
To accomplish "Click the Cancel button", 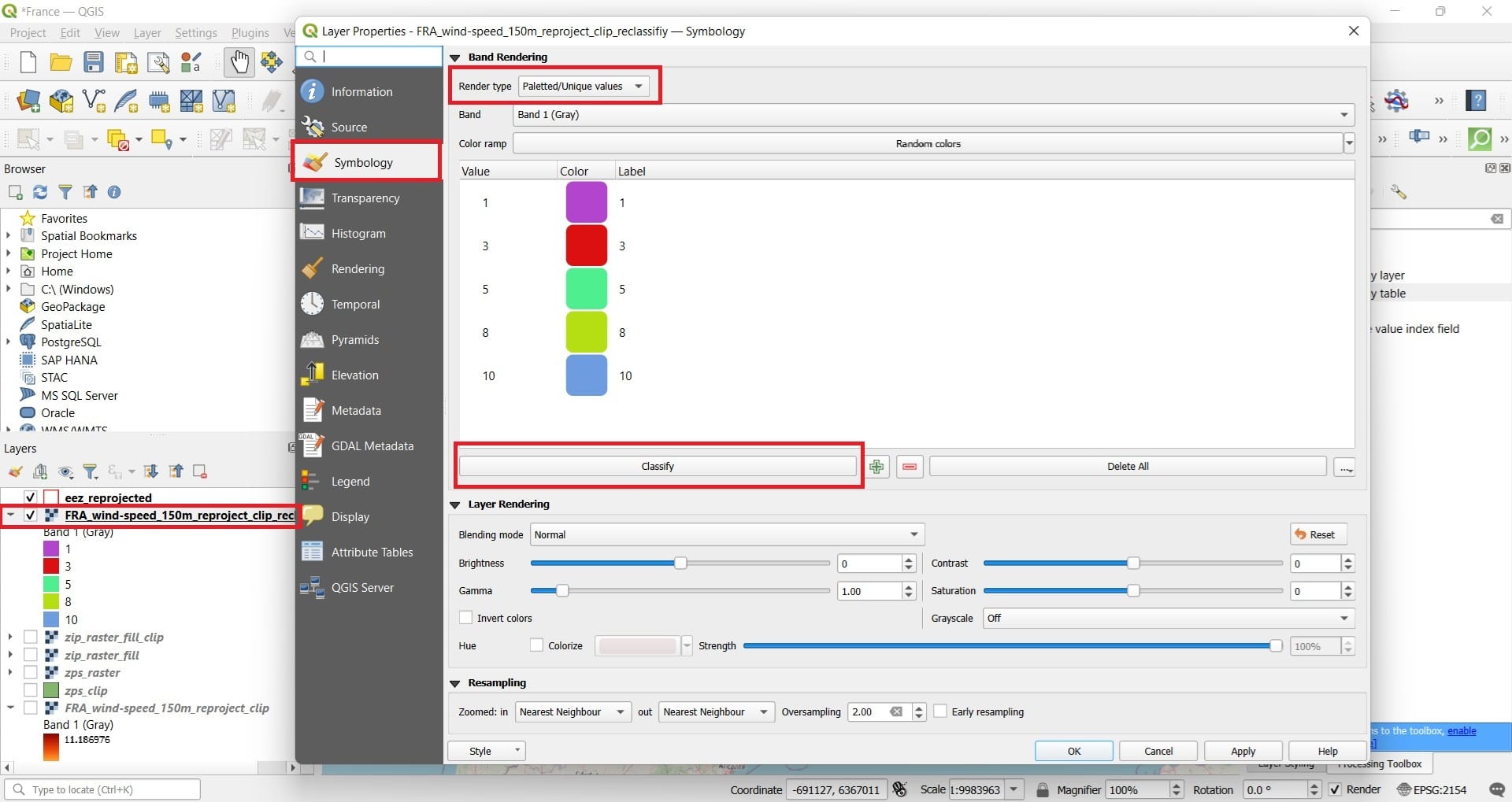I will 1158,751.
